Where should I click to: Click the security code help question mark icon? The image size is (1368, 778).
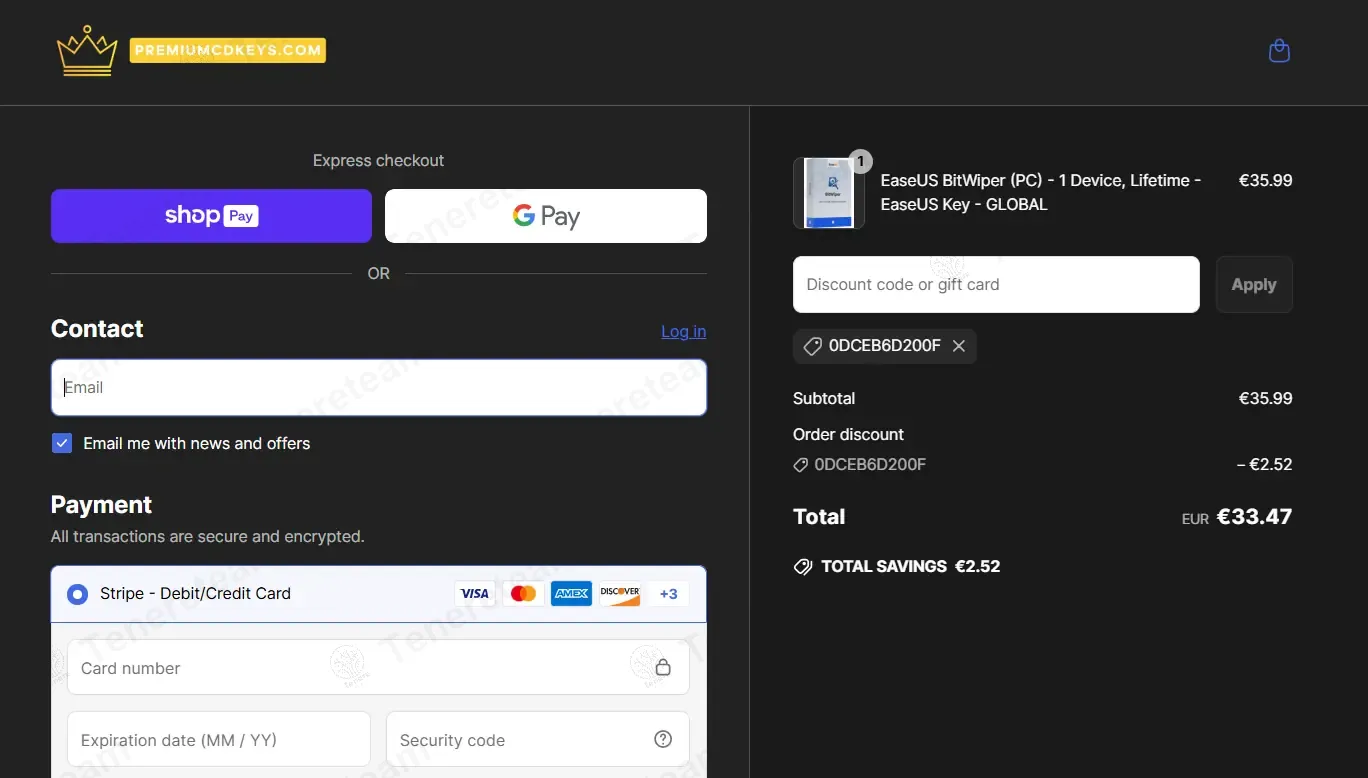tap(662, 739)
